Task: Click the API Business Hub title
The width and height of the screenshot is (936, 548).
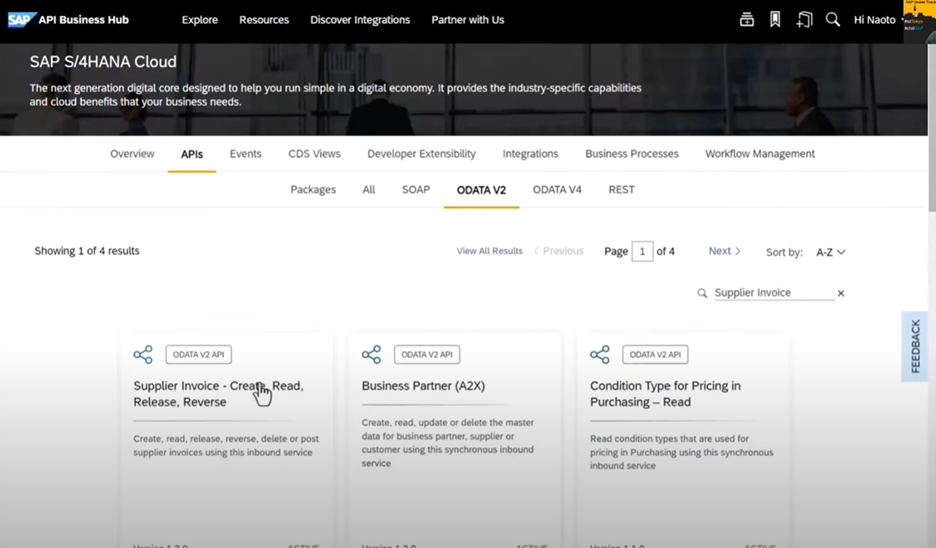Action: [x=84, y=20]
